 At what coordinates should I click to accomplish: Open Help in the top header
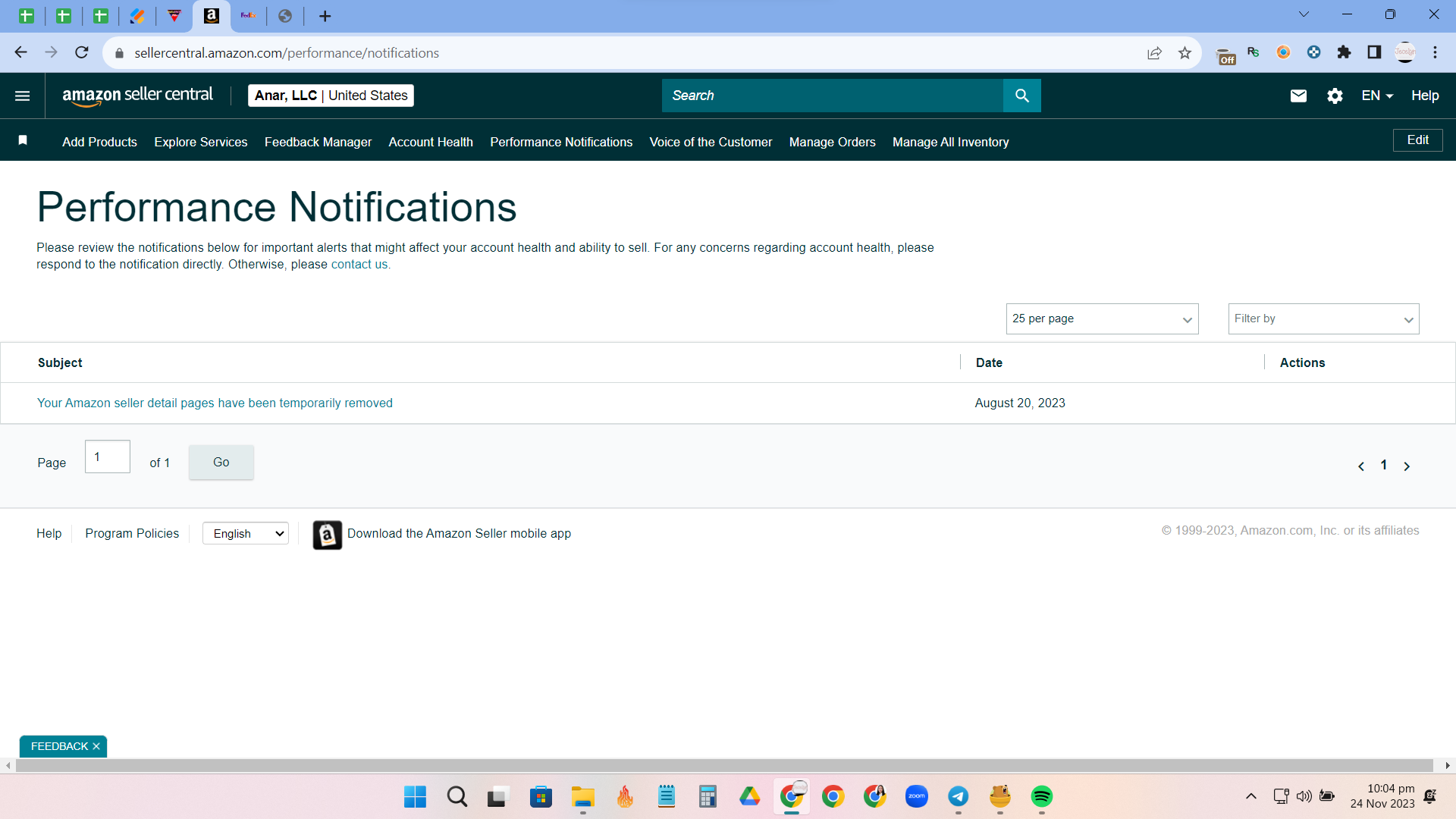pyautogui.click(x=1425, y=96)
